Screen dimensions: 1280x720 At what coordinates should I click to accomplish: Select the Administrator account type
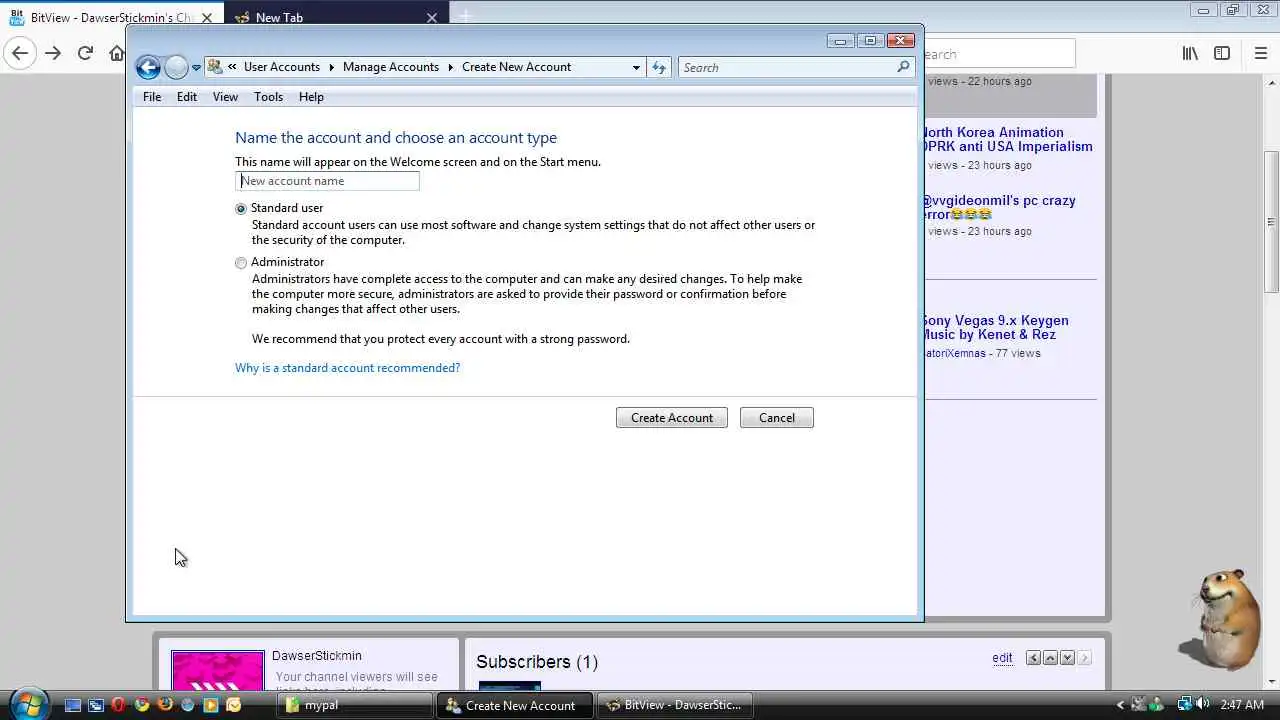click(241, 263)
